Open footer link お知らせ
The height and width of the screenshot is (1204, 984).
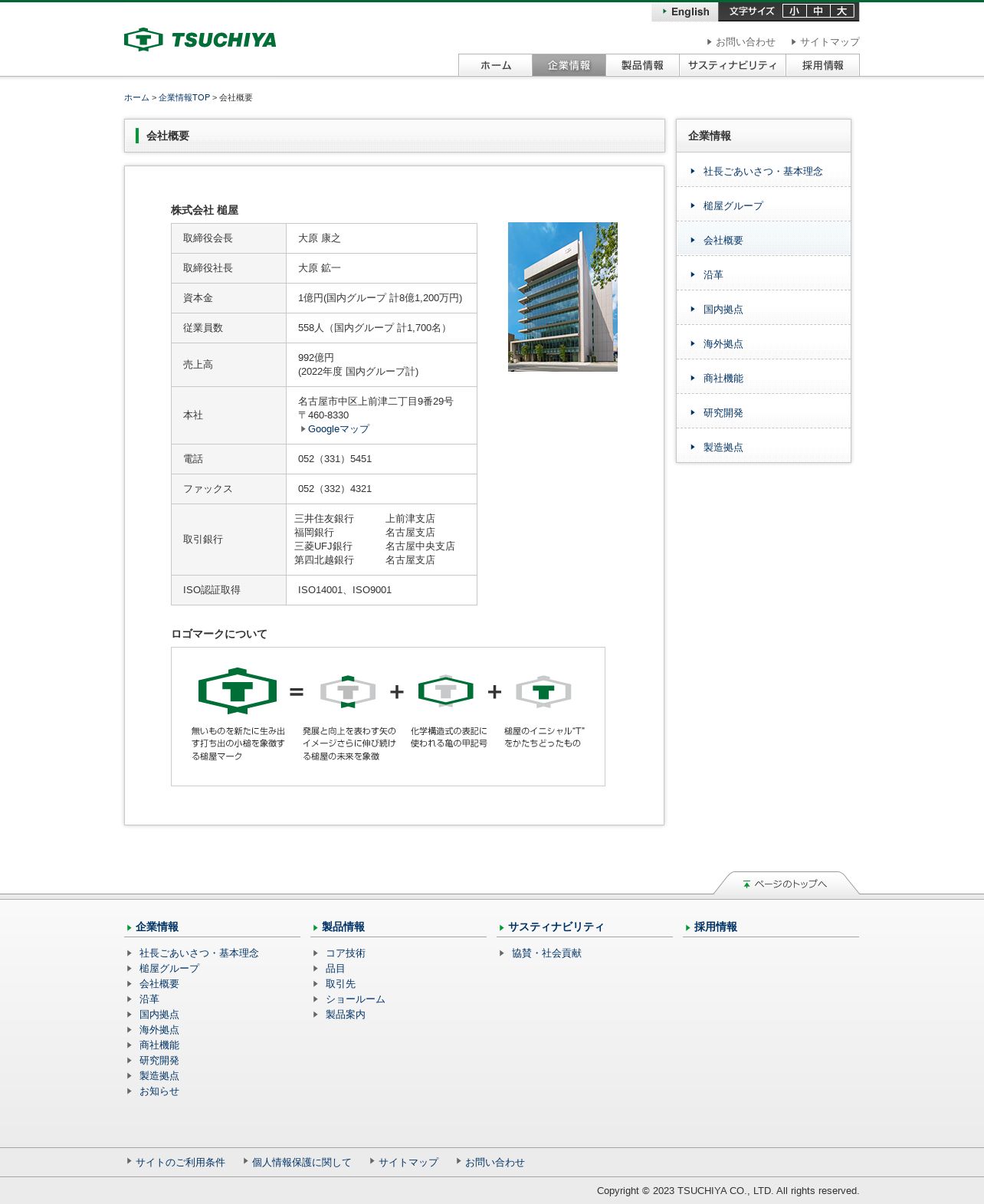[159, 1091]
